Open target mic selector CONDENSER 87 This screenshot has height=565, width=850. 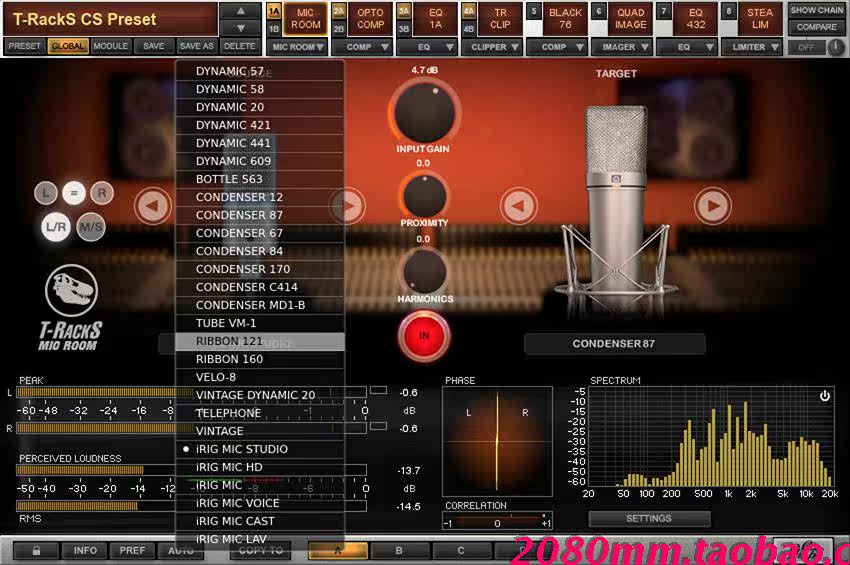click(x=615, y=344)
